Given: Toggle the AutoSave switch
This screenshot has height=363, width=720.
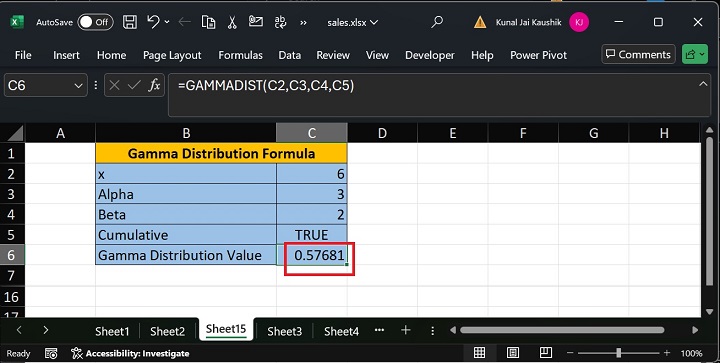Looking at the screenshot, I should pyautogui.click(x=95, y=22).
